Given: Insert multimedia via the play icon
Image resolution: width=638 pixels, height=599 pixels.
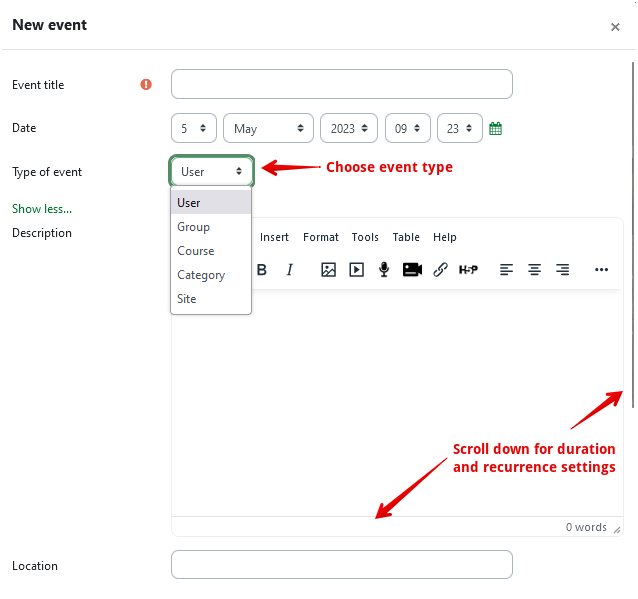Looking at the screenshot, I should tap(356, 270).
